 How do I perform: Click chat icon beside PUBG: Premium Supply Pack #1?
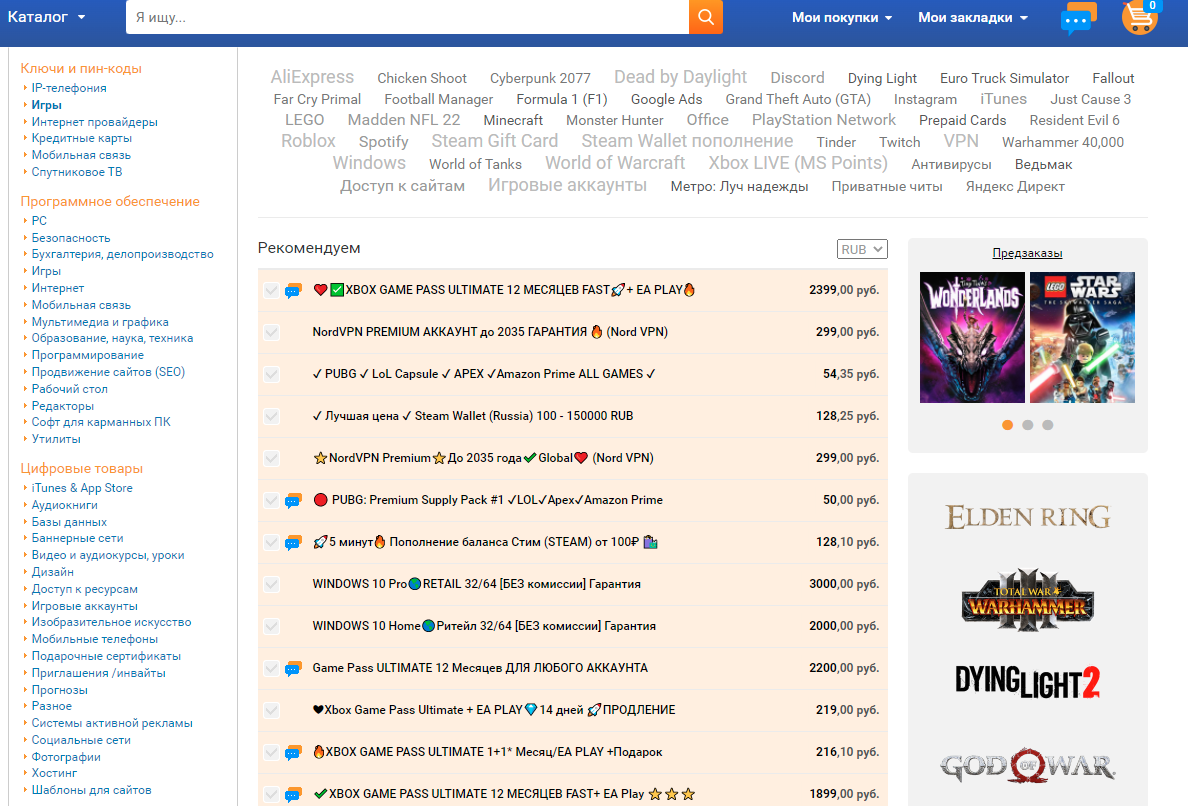coord(293,501)
